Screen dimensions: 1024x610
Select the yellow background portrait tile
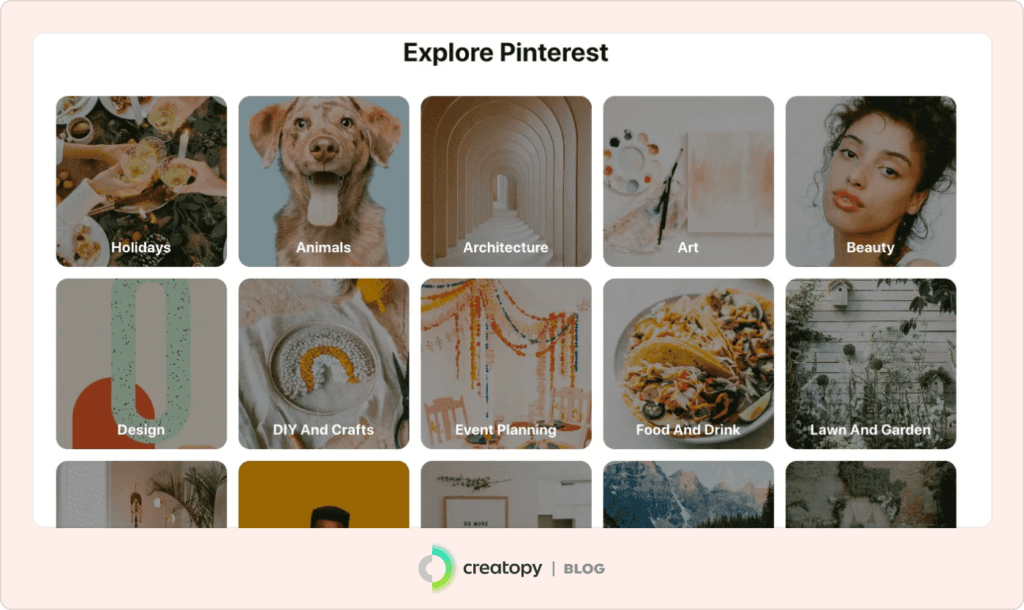coord(323,494)
